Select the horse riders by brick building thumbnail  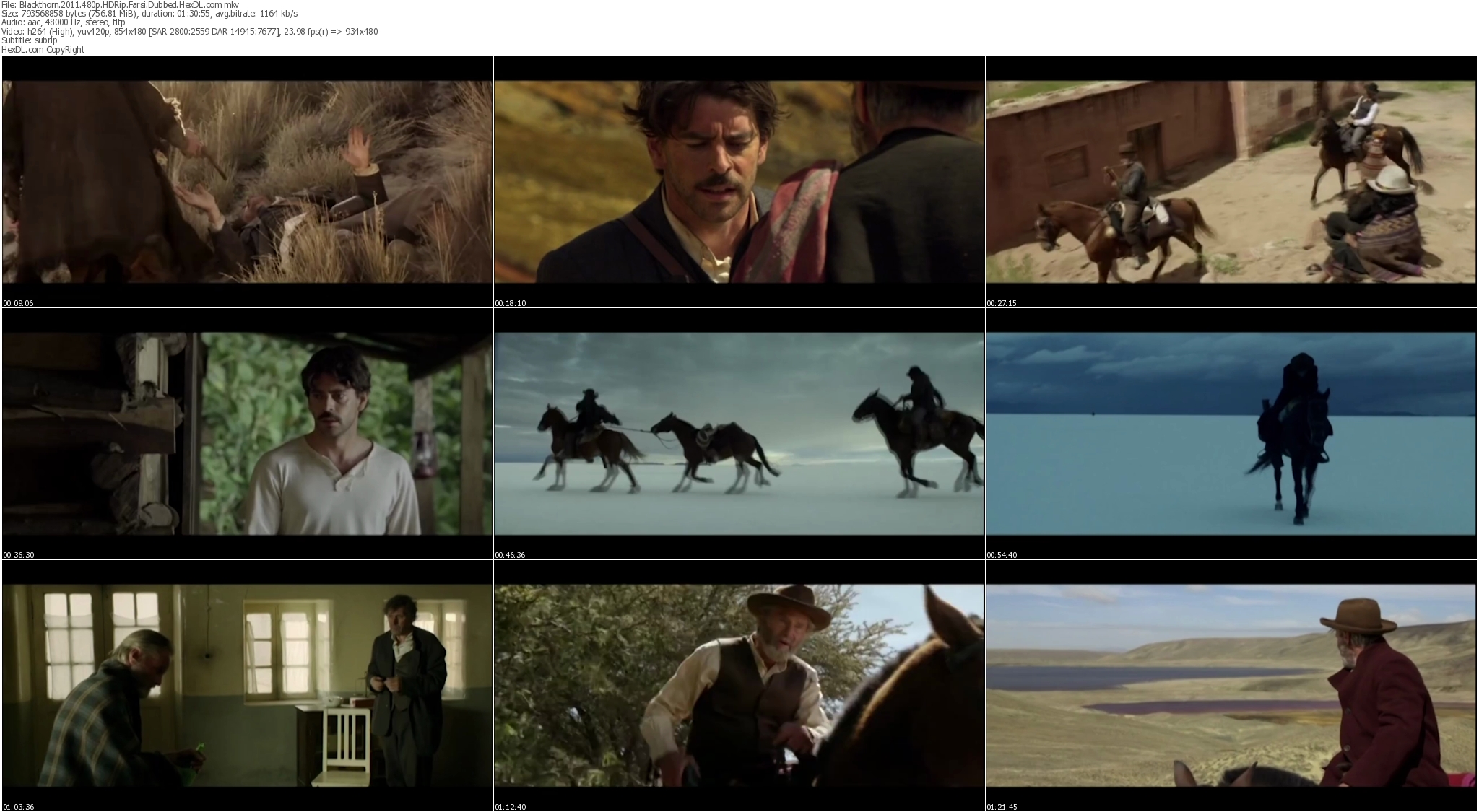click(1231, 181)
